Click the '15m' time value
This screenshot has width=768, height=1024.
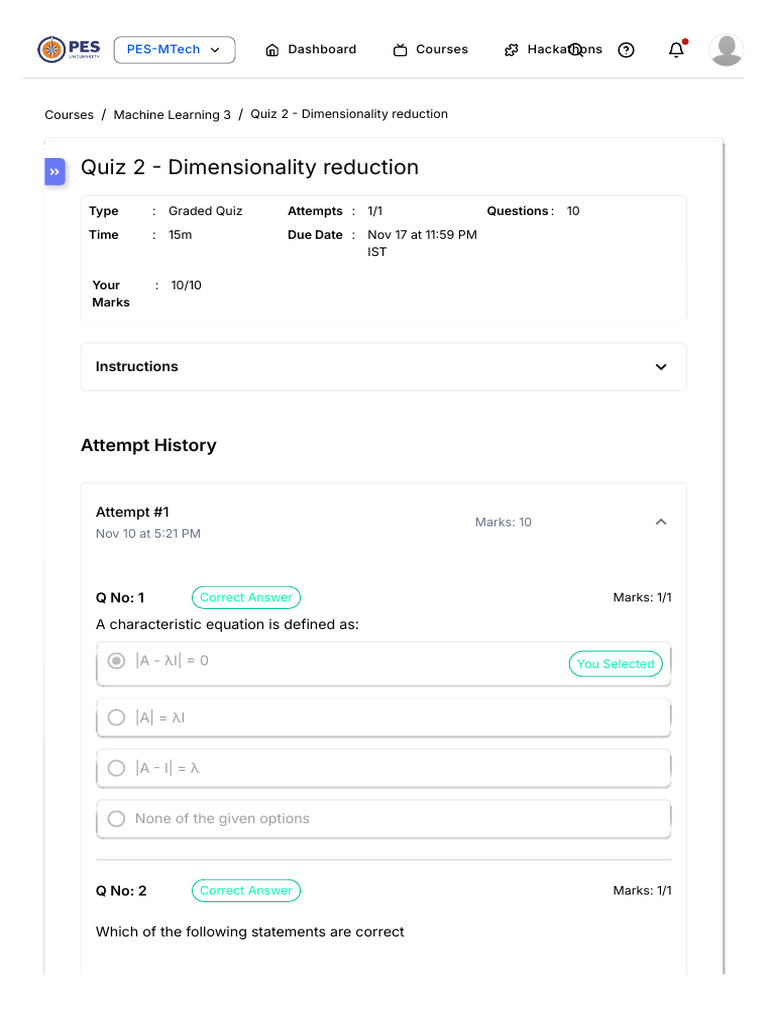180,235
